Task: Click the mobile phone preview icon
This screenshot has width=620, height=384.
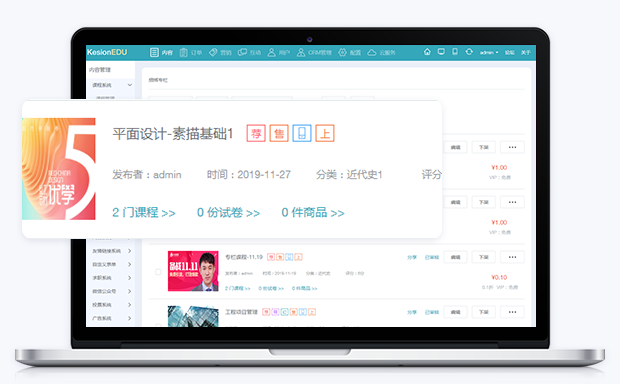Action: [455, 52]
